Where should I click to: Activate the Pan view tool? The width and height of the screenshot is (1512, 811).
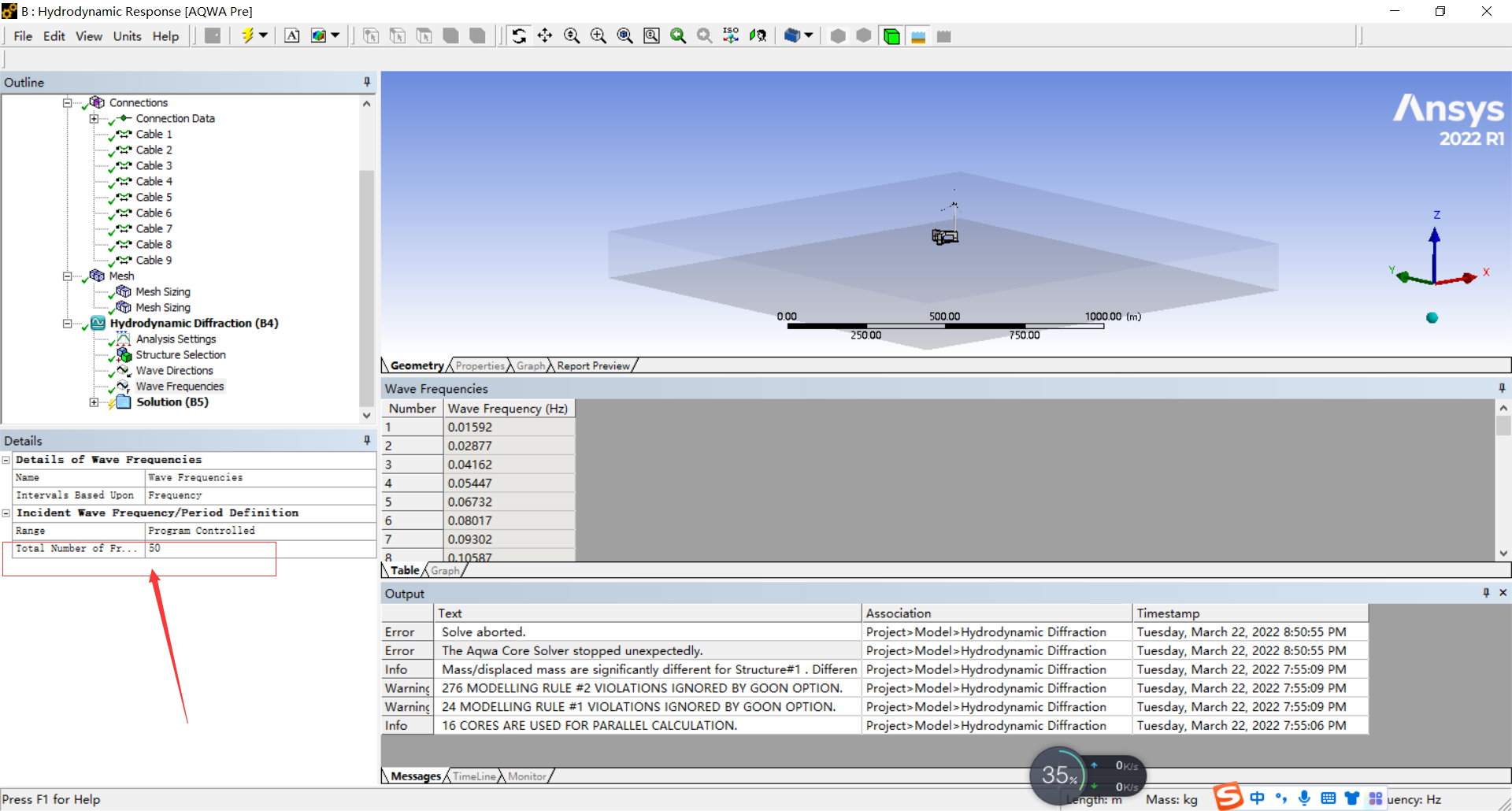click(545, 35)
